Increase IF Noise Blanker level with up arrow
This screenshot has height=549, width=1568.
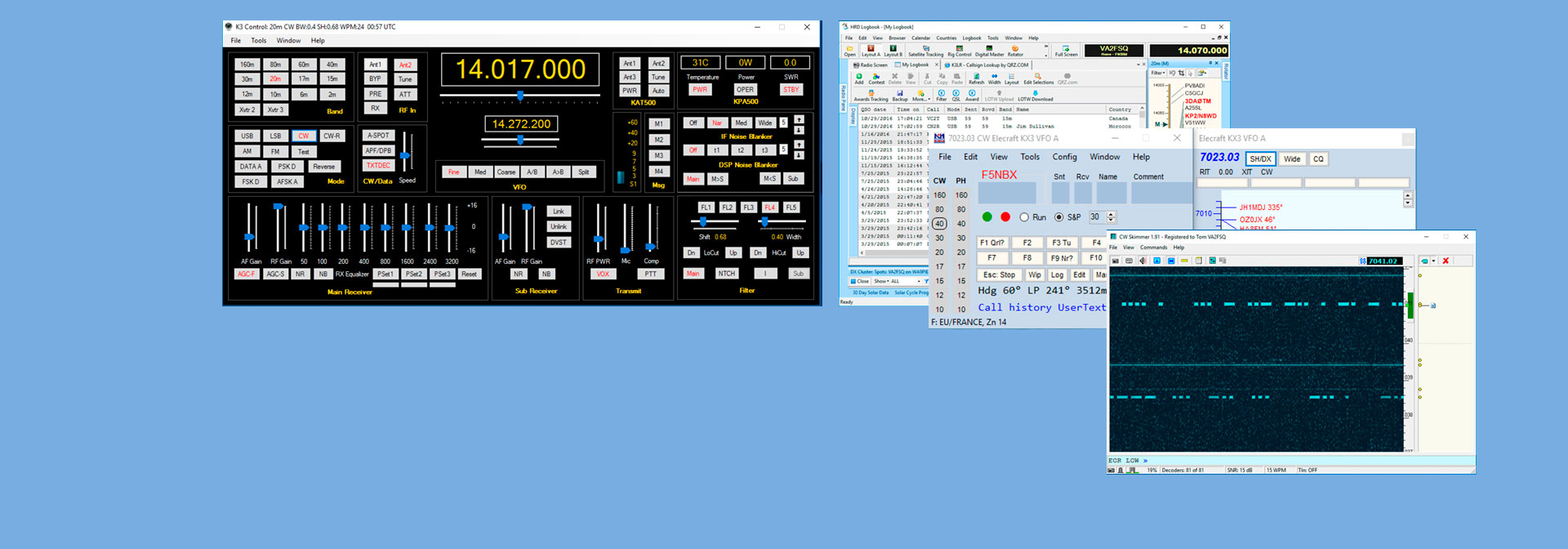tap(799, 119)
